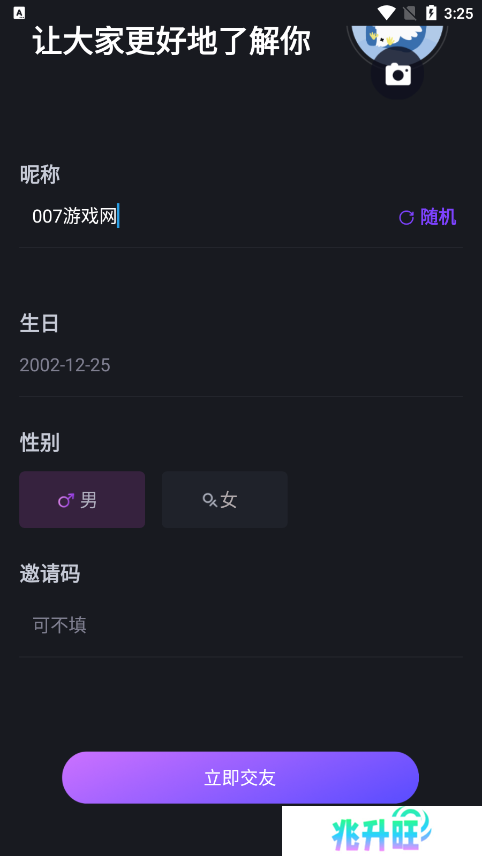Tap the camera icon to change avatar

click(x=397, y=74)
